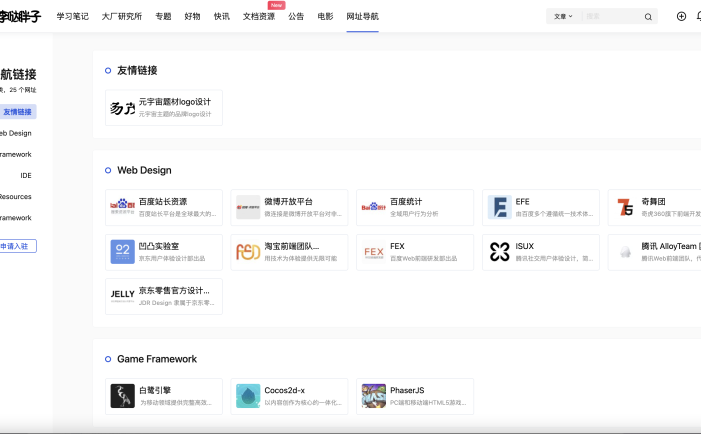Click the ISUX black knot logo
This screenshot has width=701, height=434.
tap(499, 252)
